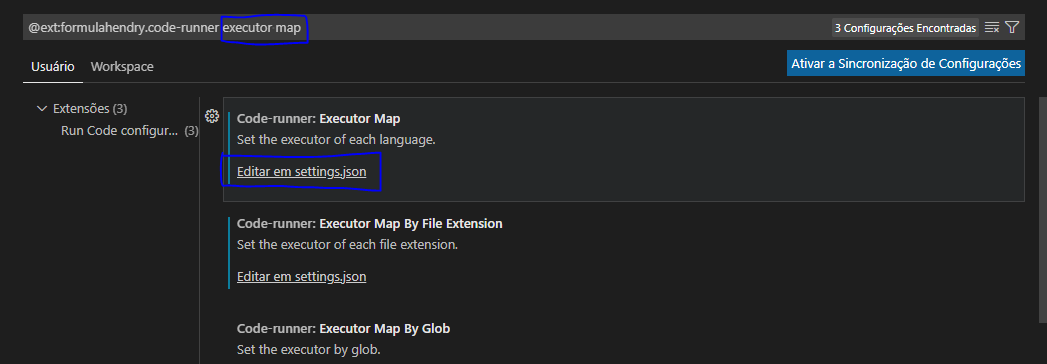Screen dimensions: 1047x364
Task: Ativar a Sincronização de Configurações
Action: [905, 64]
